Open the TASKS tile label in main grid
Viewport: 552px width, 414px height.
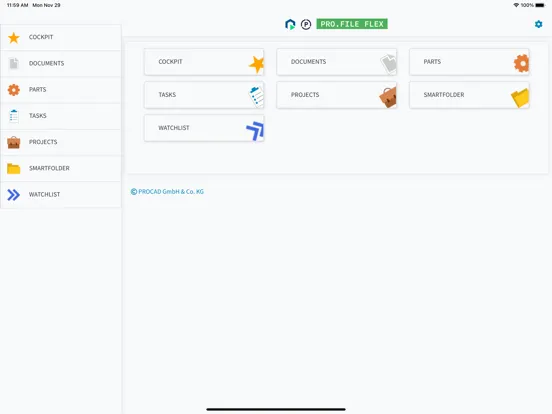[x=167, y=95]
